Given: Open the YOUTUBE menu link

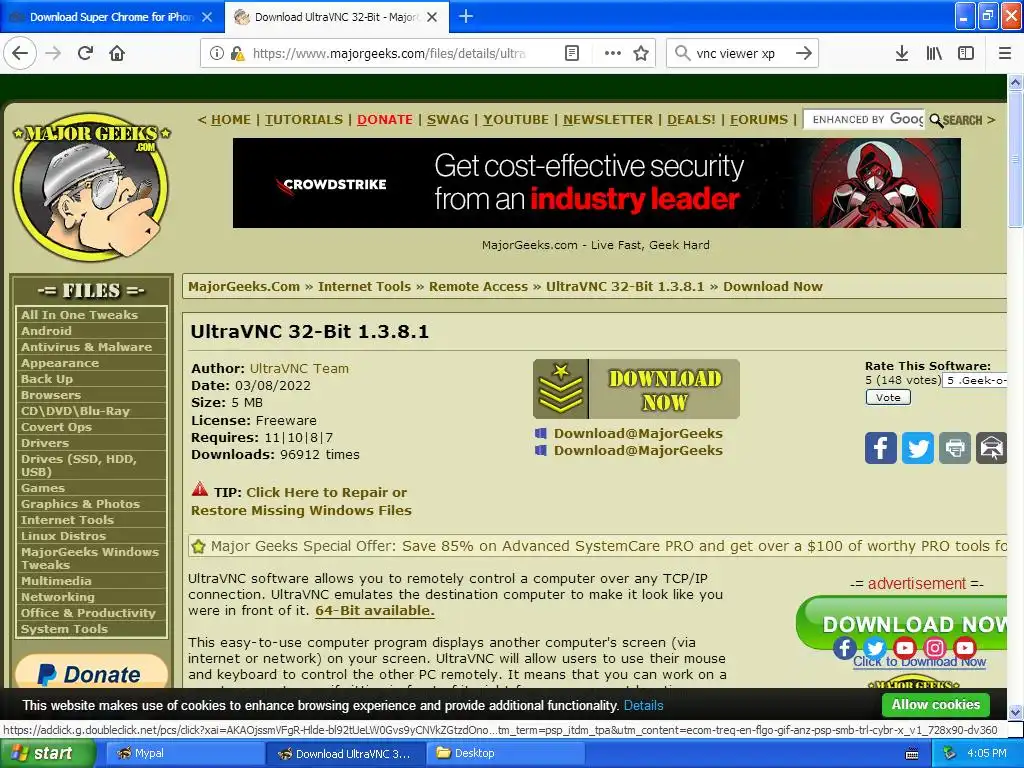Looking at the screenshot, I should click(x=516, y=120).
